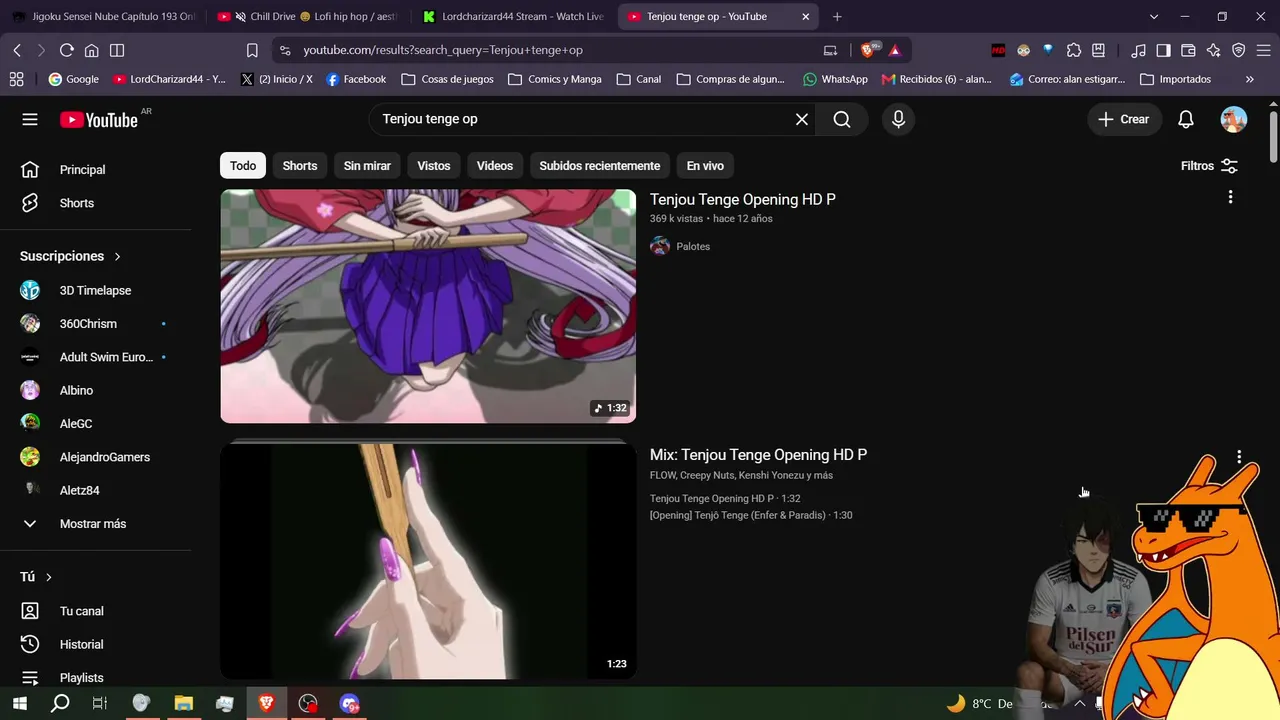
Task: Open YouTube notifications bell
Action: [x=1185, y=119]
